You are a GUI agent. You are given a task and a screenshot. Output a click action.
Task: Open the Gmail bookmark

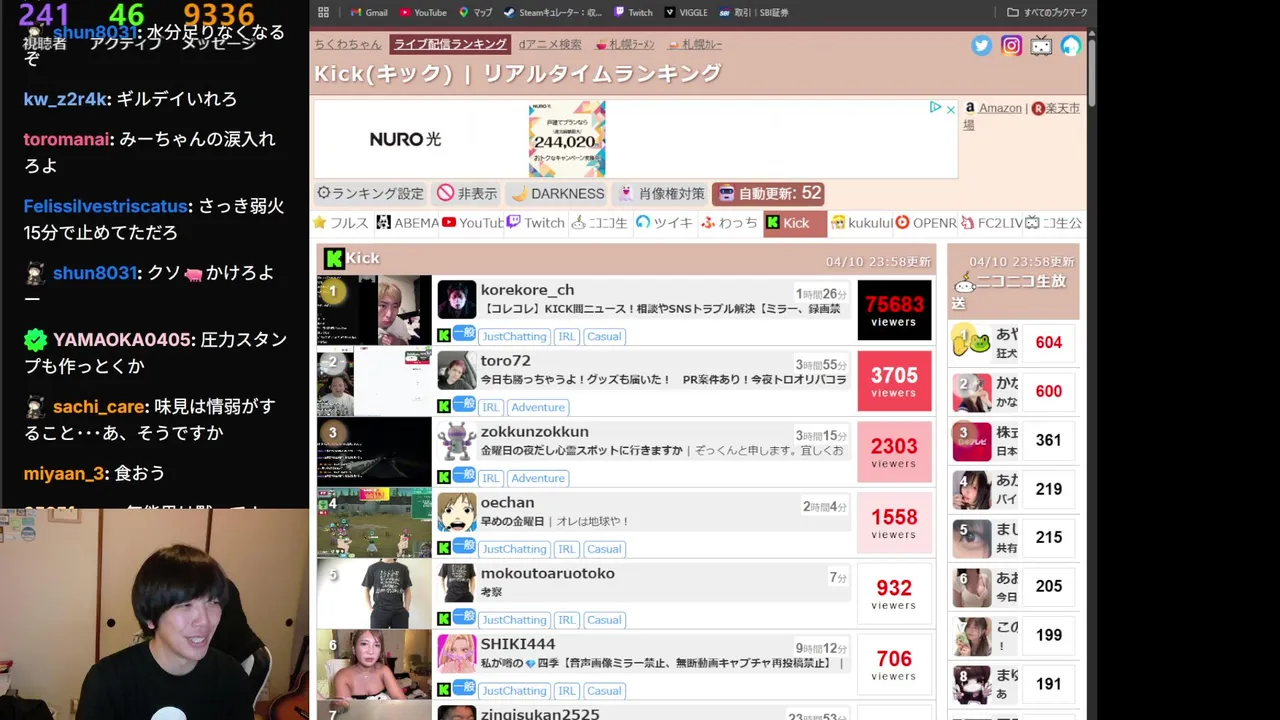(369, 12)
